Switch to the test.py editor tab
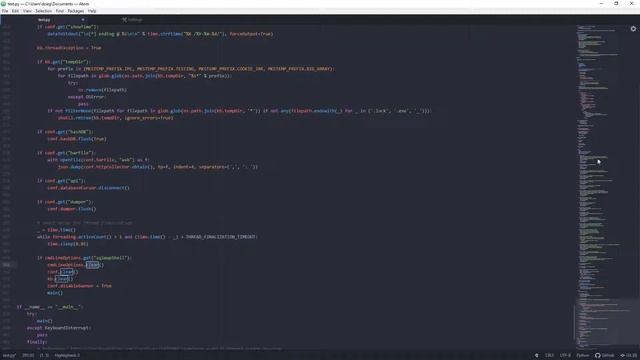 (44, 20)
